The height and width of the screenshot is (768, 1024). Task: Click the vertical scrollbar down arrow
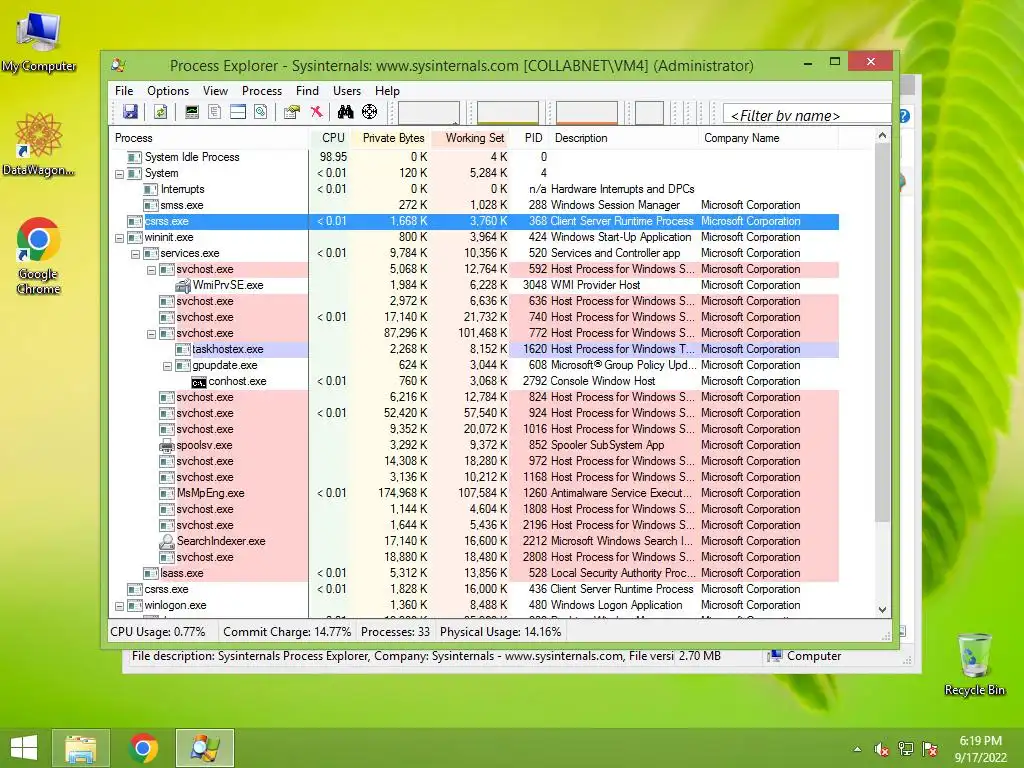[882, 609]
